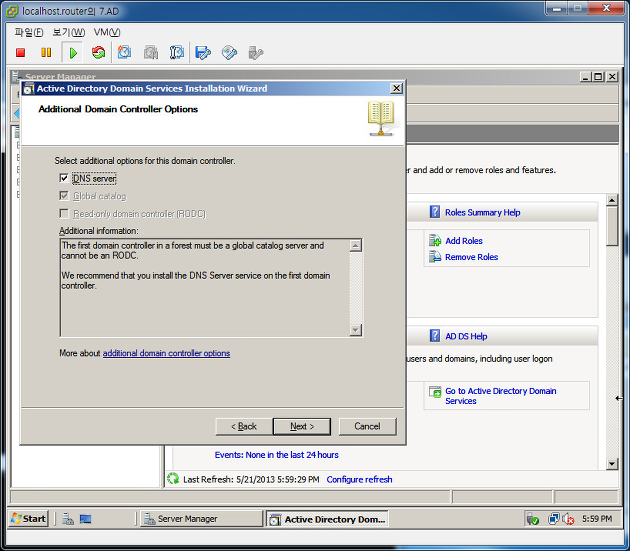Click the taskbar clock showing 5:59 PM
This screenshot has width=630, height=551.
coord(597,519)
